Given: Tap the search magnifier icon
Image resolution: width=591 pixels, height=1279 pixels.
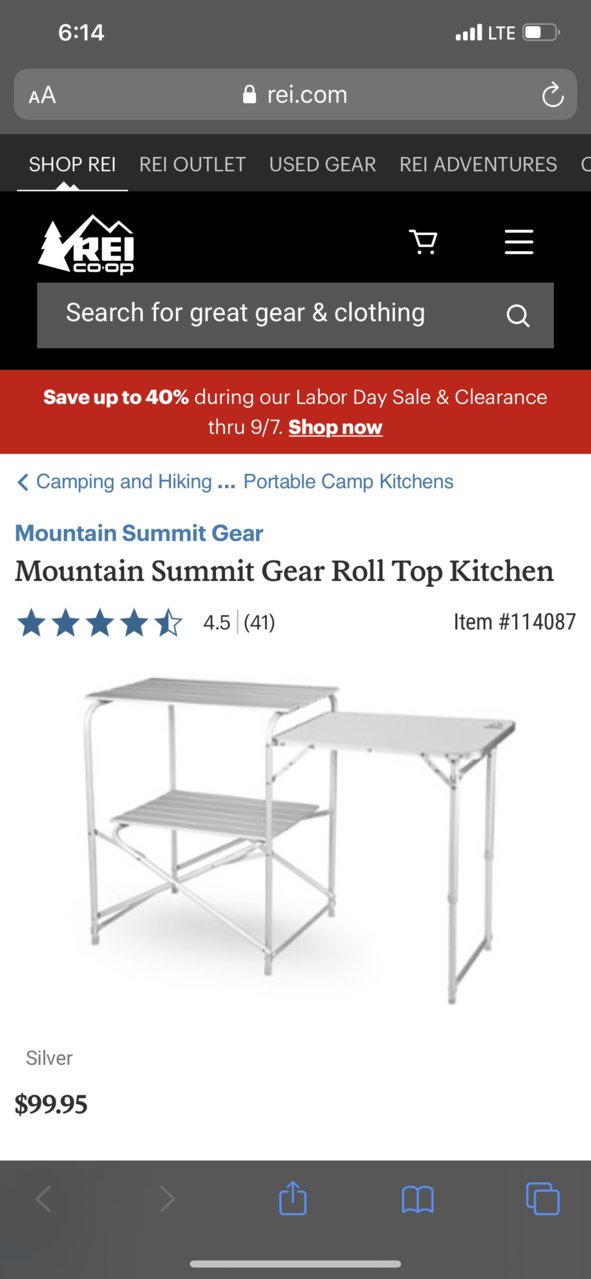Looking at the screenshot, I should (517, 316).
